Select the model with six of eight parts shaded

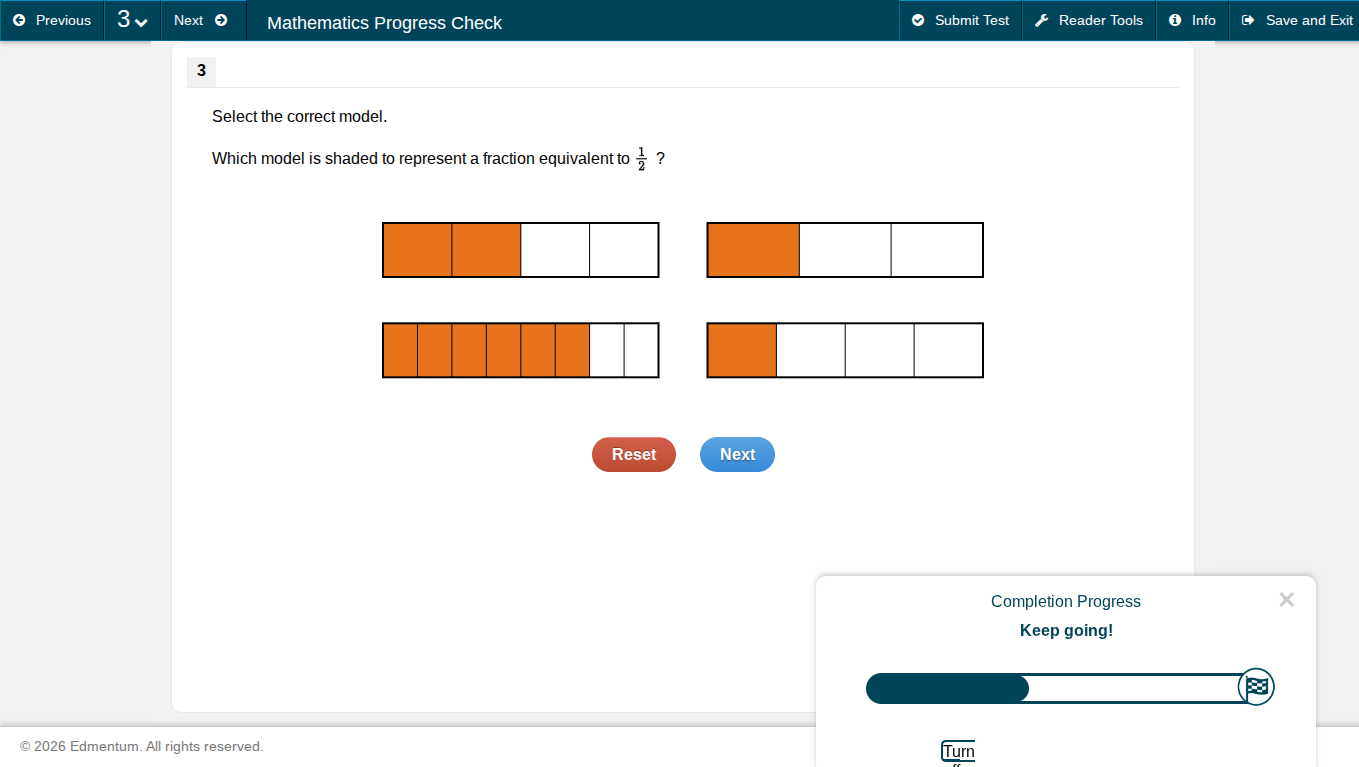[520, 350]
